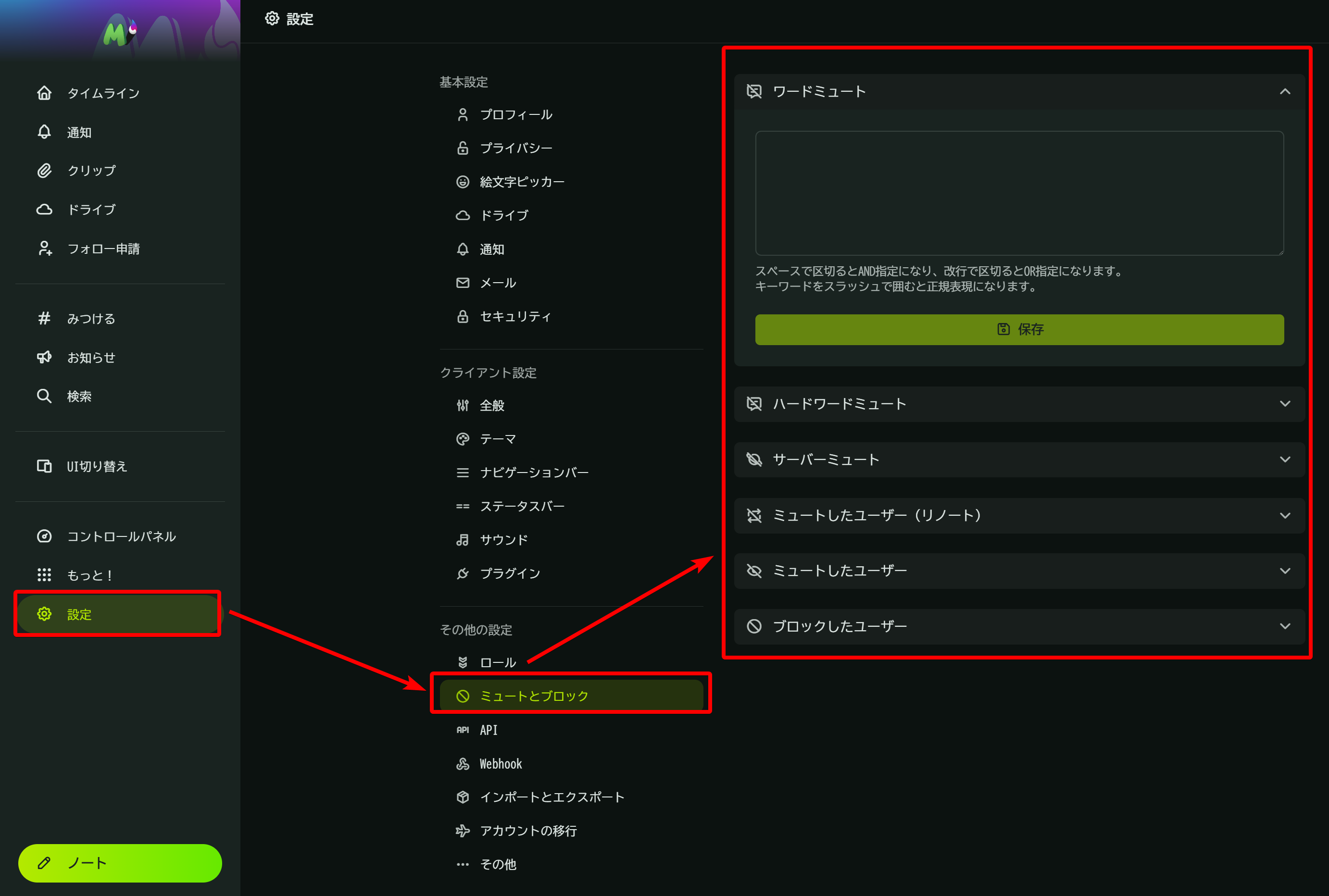The height and width of the screenshot is (896, 1329).
Task: Open コントロールパネル gauge icon
Action: click(44, 536)
